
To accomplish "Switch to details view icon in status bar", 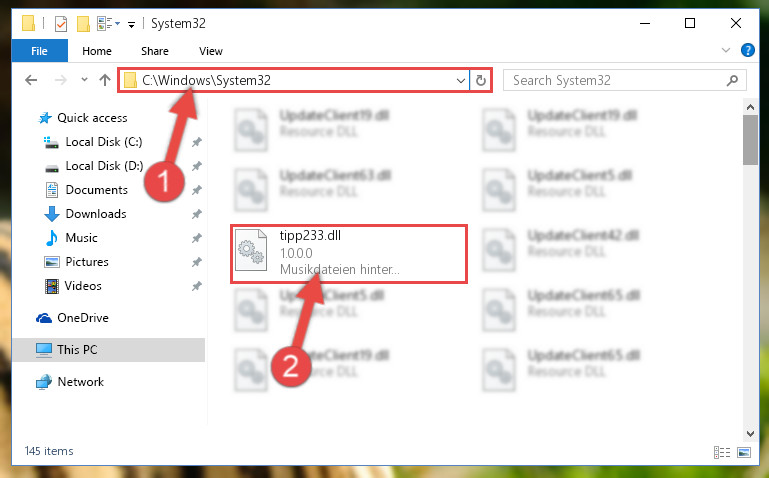I will pos(721,452).
